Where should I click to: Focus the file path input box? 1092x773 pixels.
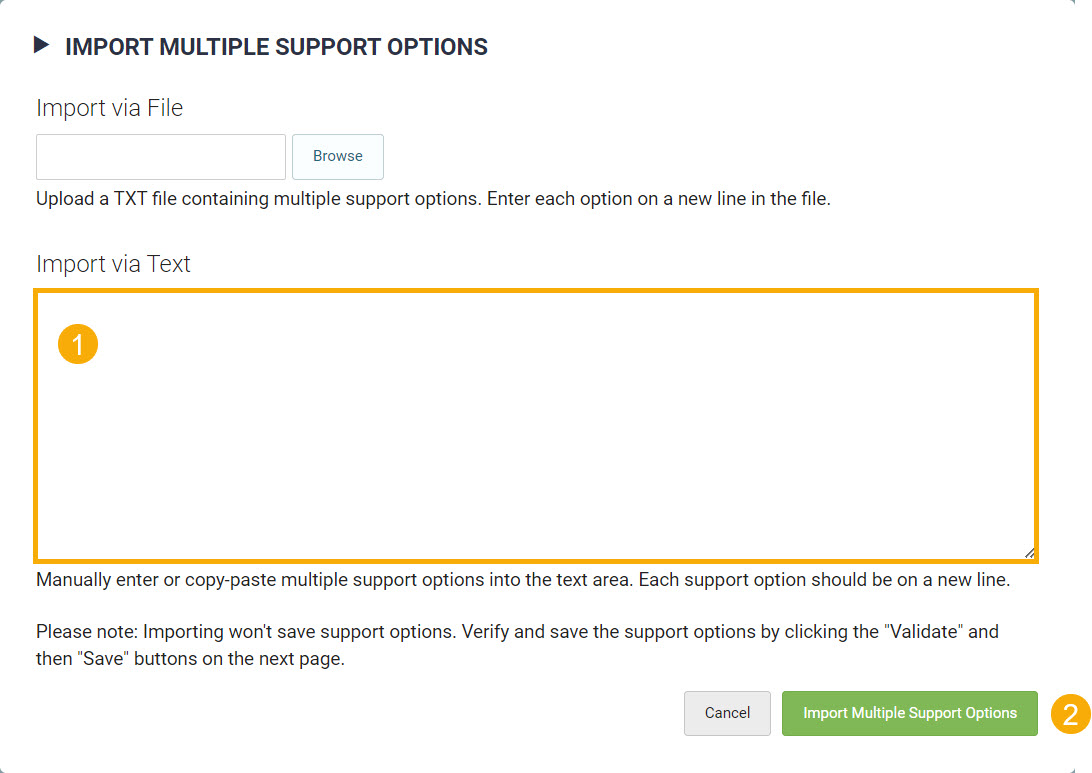click(x=161, y=157)
